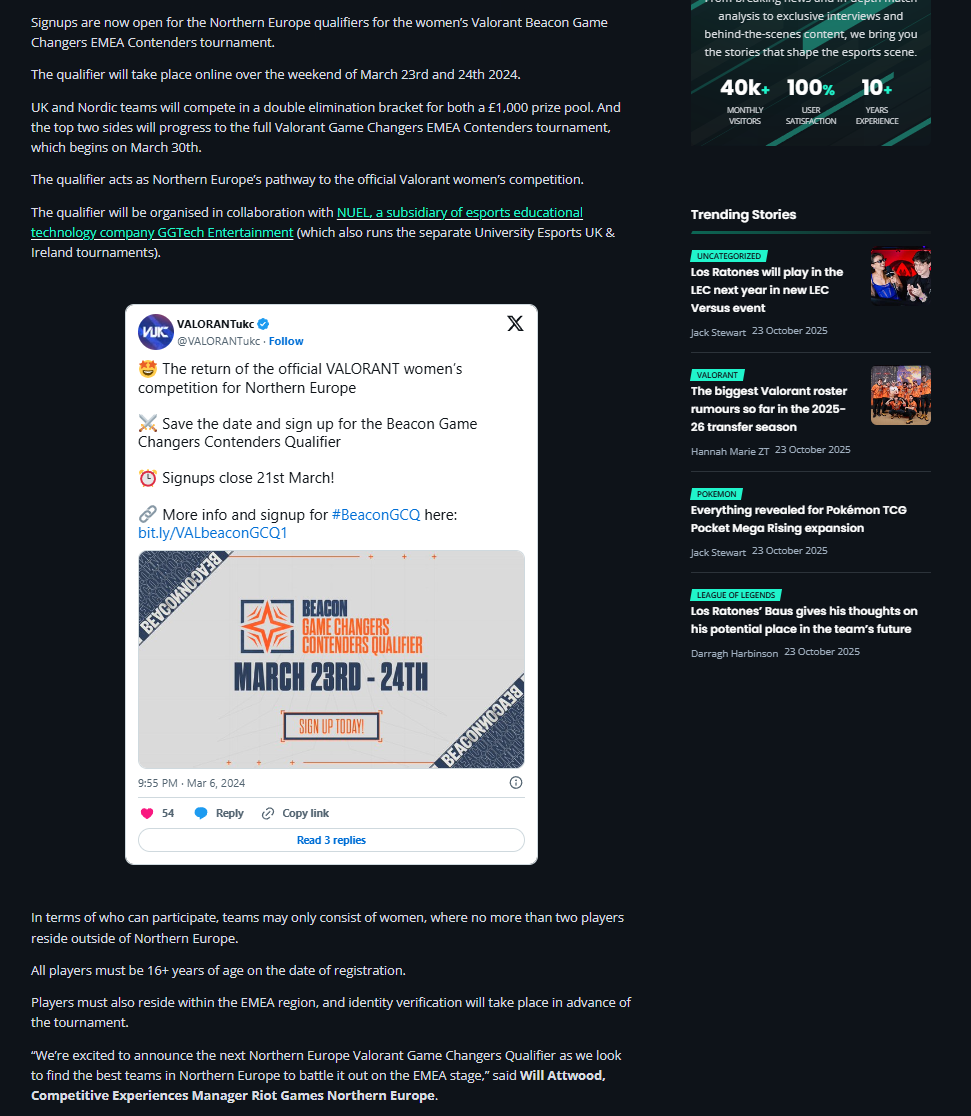Click the Los Ratones LEC story thumbnail

tap(901, 276)
